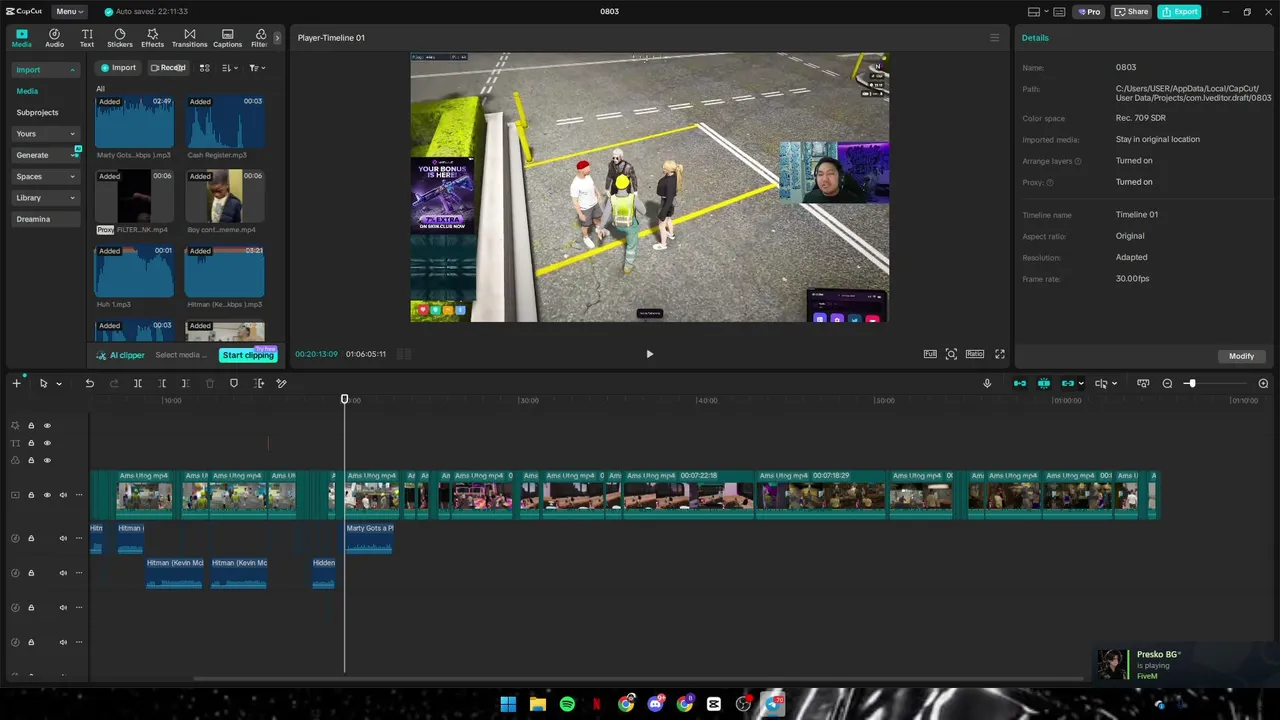Lock the main video track
This screenshot has width=1280, height=720.
tap(31, 495)
